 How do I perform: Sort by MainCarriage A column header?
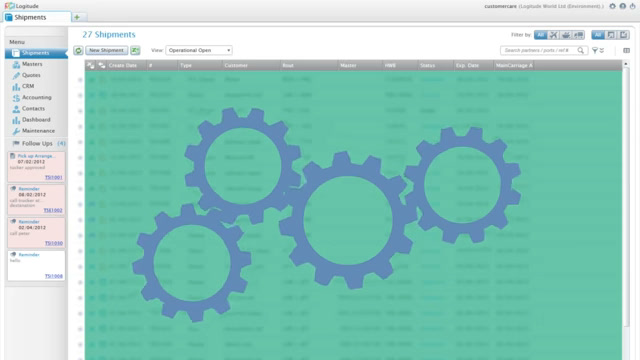tap(513, 65)
